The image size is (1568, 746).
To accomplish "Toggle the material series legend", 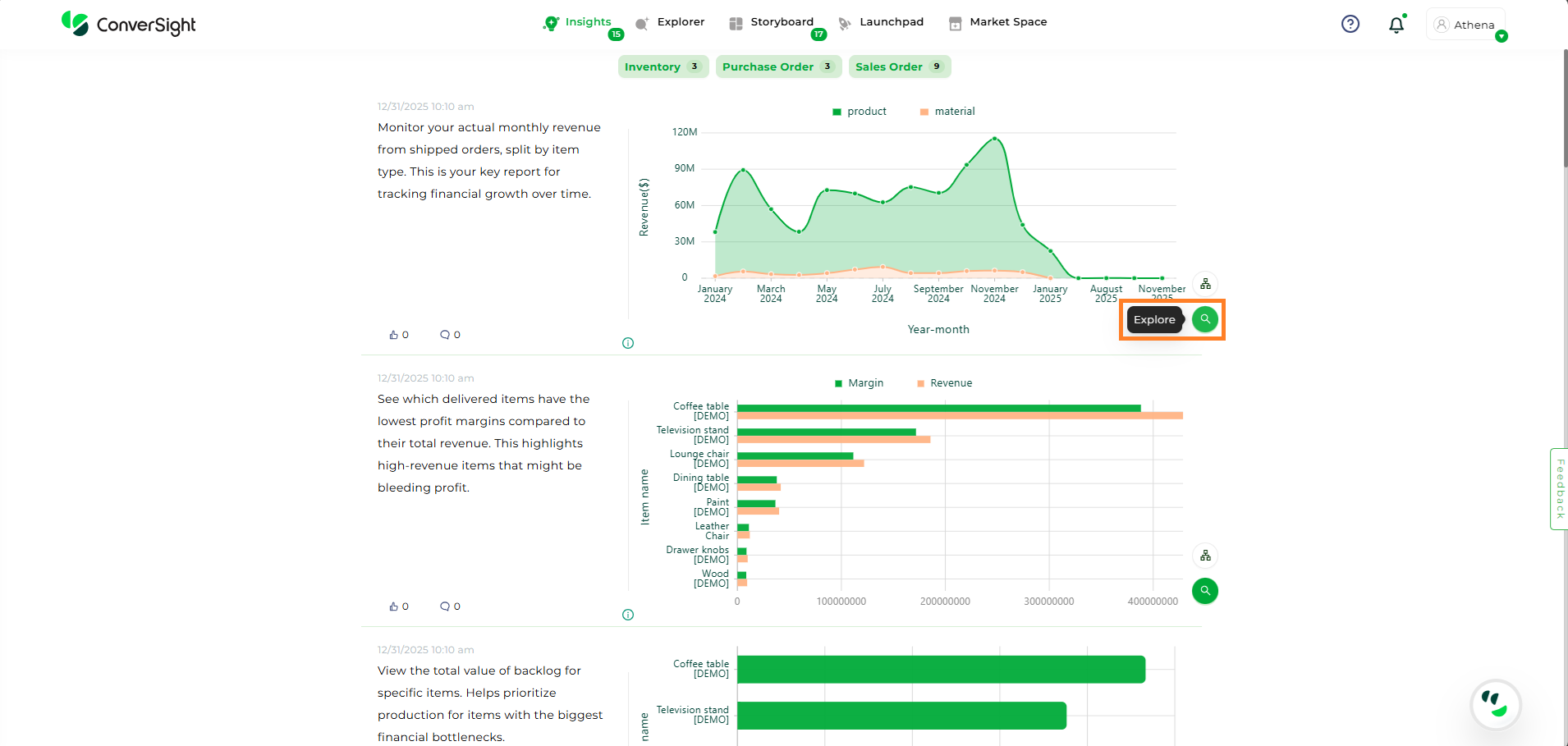I will point(947,112).
